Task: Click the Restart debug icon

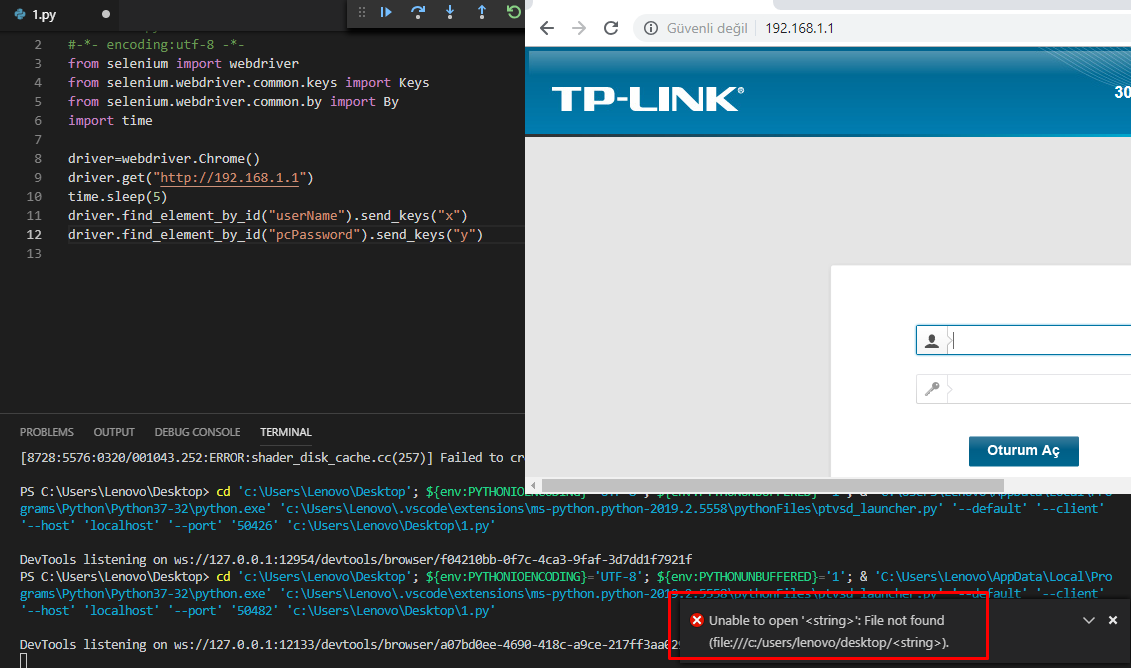Action: 514,12
